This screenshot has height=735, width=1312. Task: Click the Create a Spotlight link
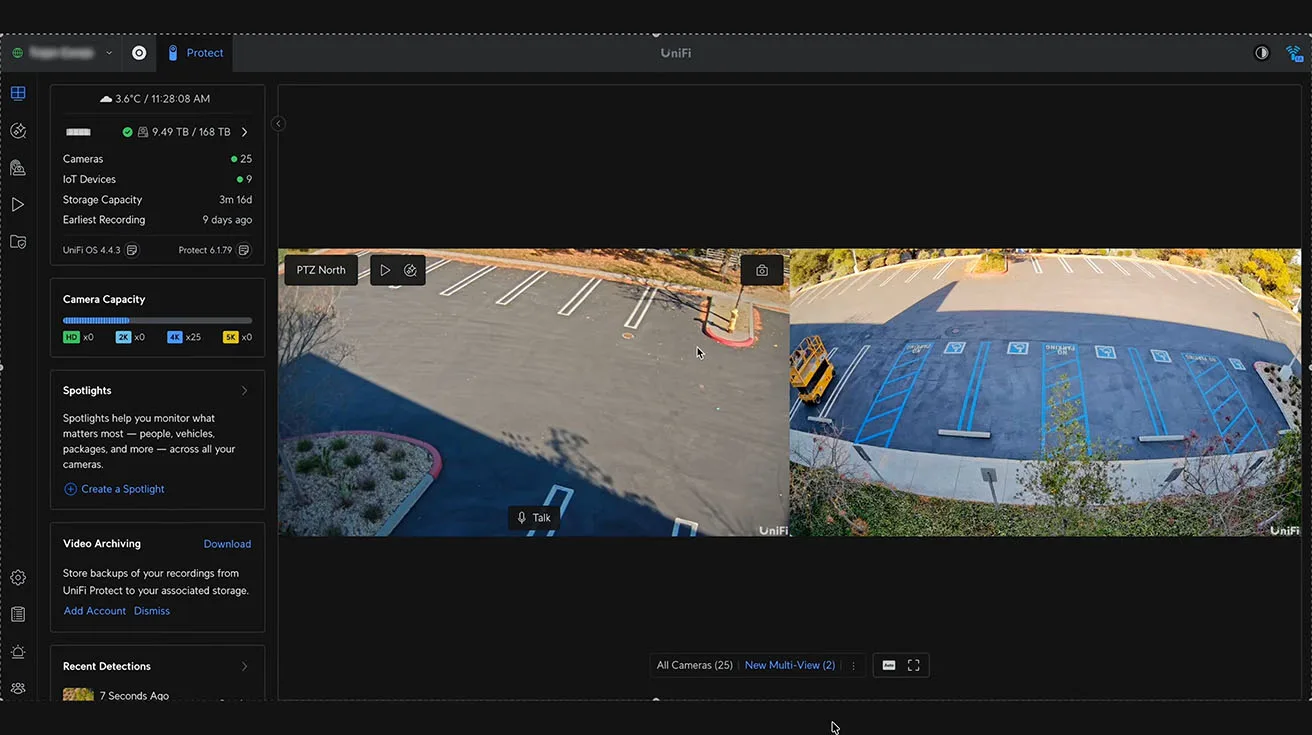(122, 489)
